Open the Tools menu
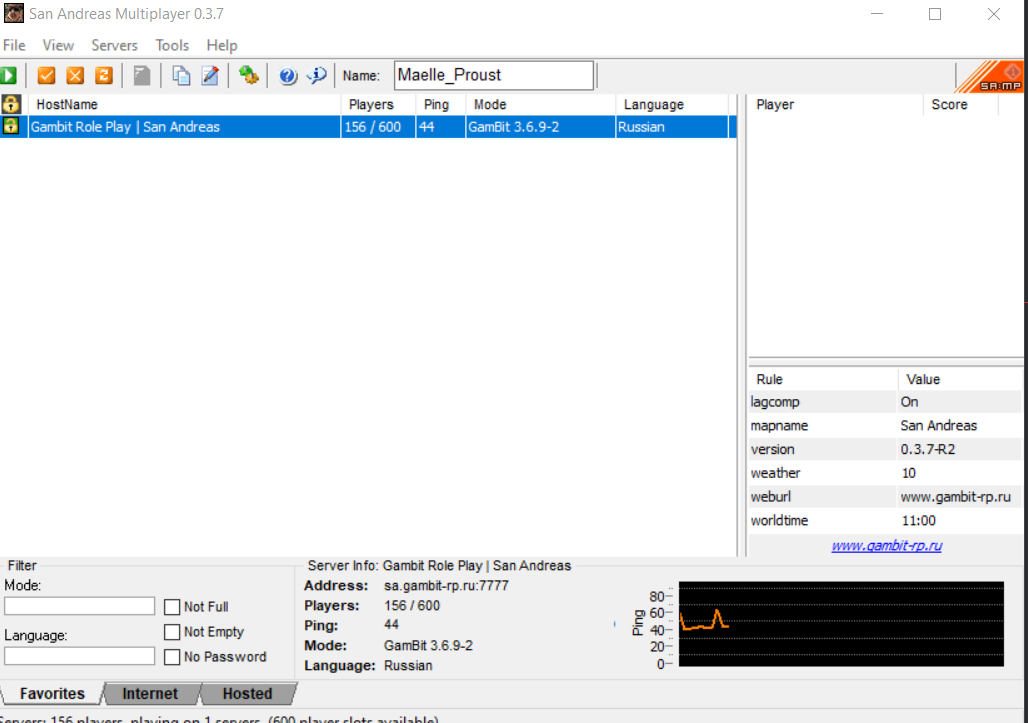The height and width of the screenshot is (723, 1028). [172, 45]
